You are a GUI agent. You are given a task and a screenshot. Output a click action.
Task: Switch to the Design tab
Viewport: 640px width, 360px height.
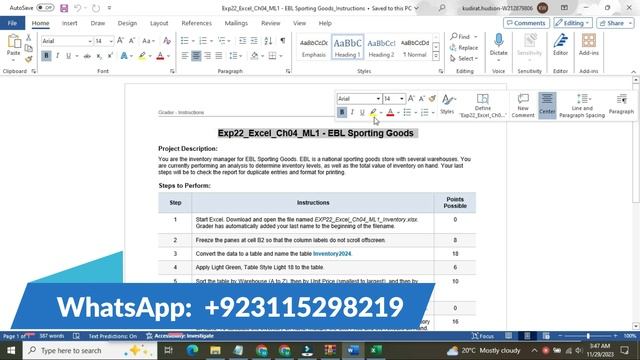click(127, 23)
